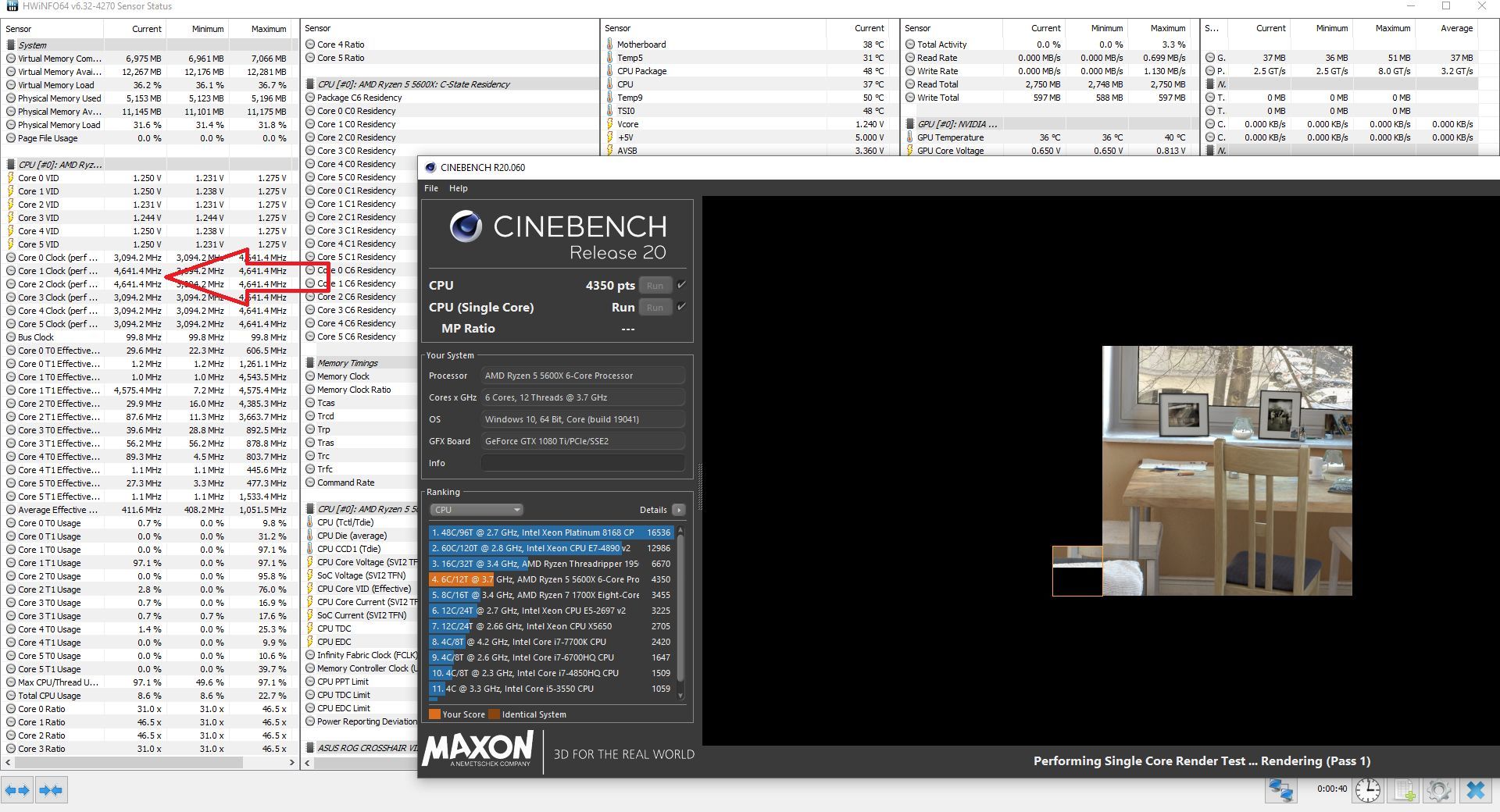Select ranking entry Intel Core i5-3550
This screenshot has height=812, width=1500.
[x=551, y=689]
